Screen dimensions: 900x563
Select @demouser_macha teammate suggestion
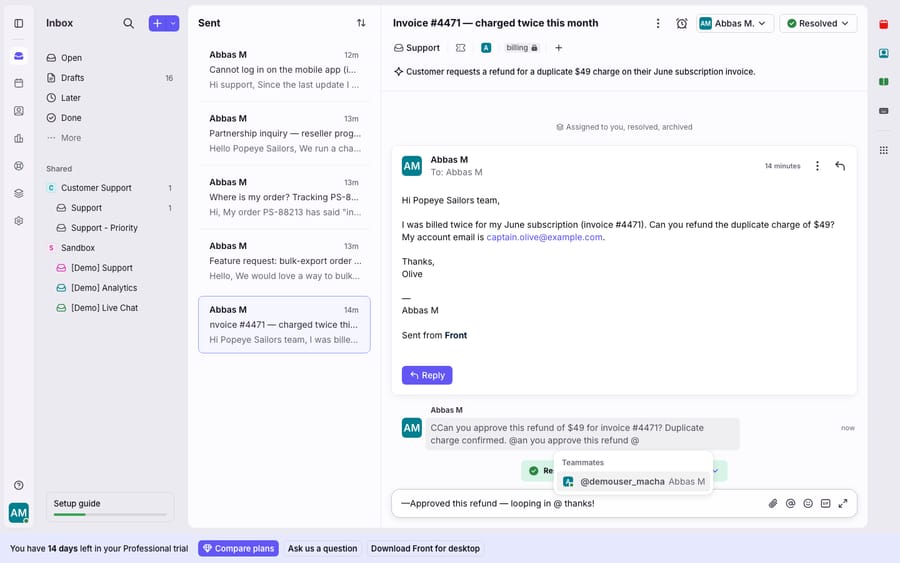pos(634,482)
